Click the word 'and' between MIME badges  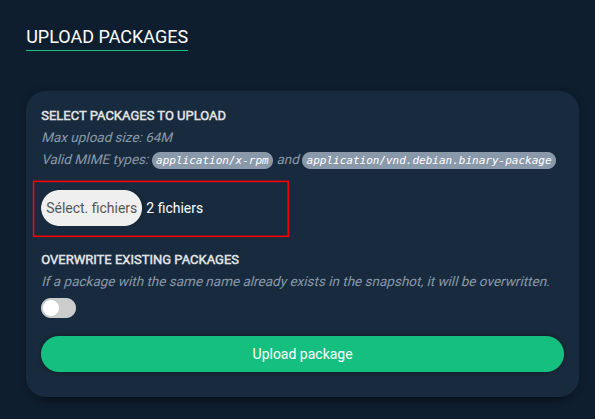coord(288,159)
